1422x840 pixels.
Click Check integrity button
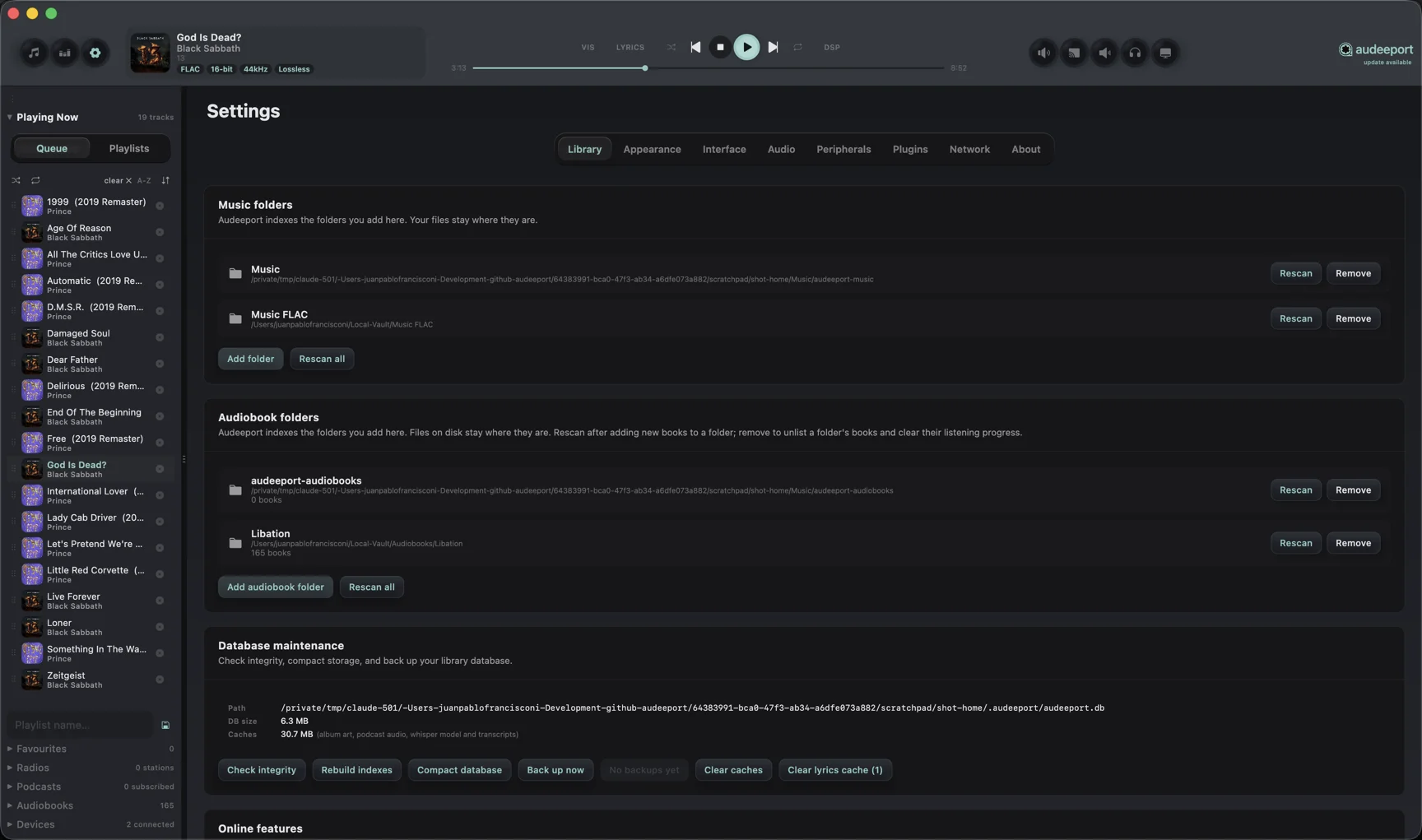261,770
